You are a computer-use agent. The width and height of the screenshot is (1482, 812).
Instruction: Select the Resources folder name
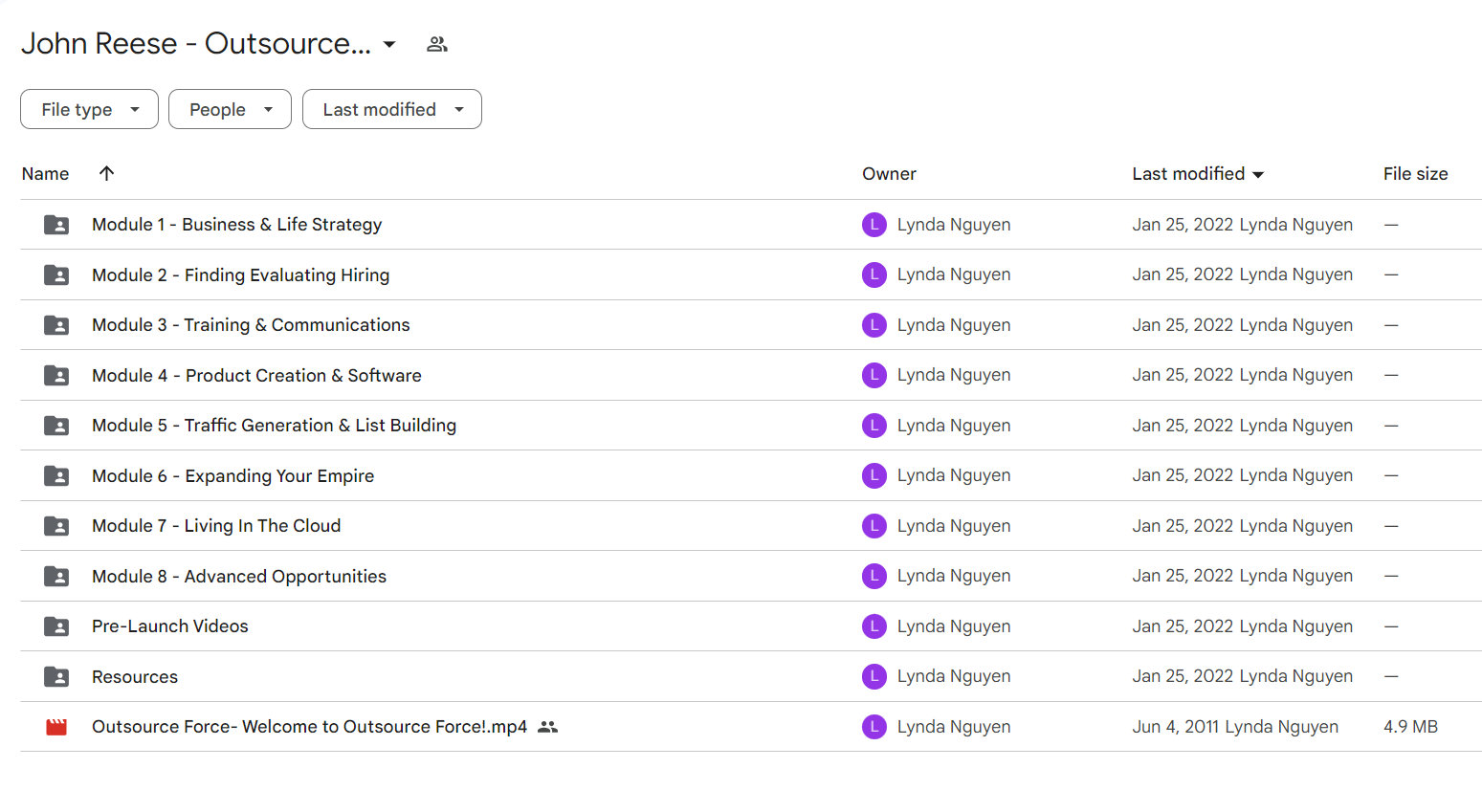[x=135, y=677]
